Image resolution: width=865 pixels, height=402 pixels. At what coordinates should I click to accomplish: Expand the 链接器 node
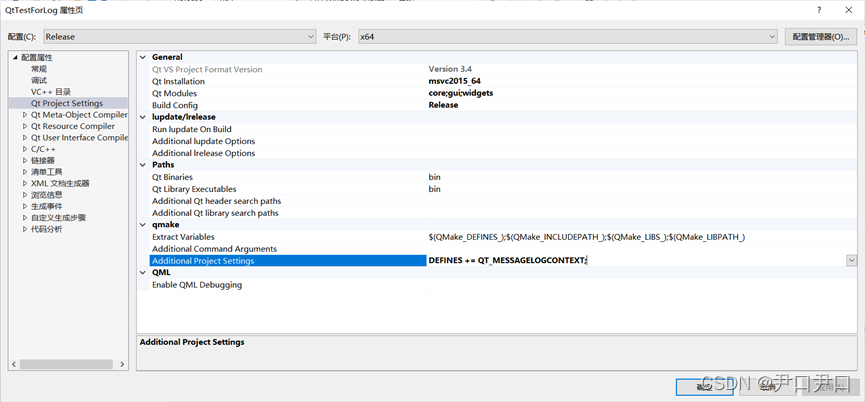pos(25,160)
